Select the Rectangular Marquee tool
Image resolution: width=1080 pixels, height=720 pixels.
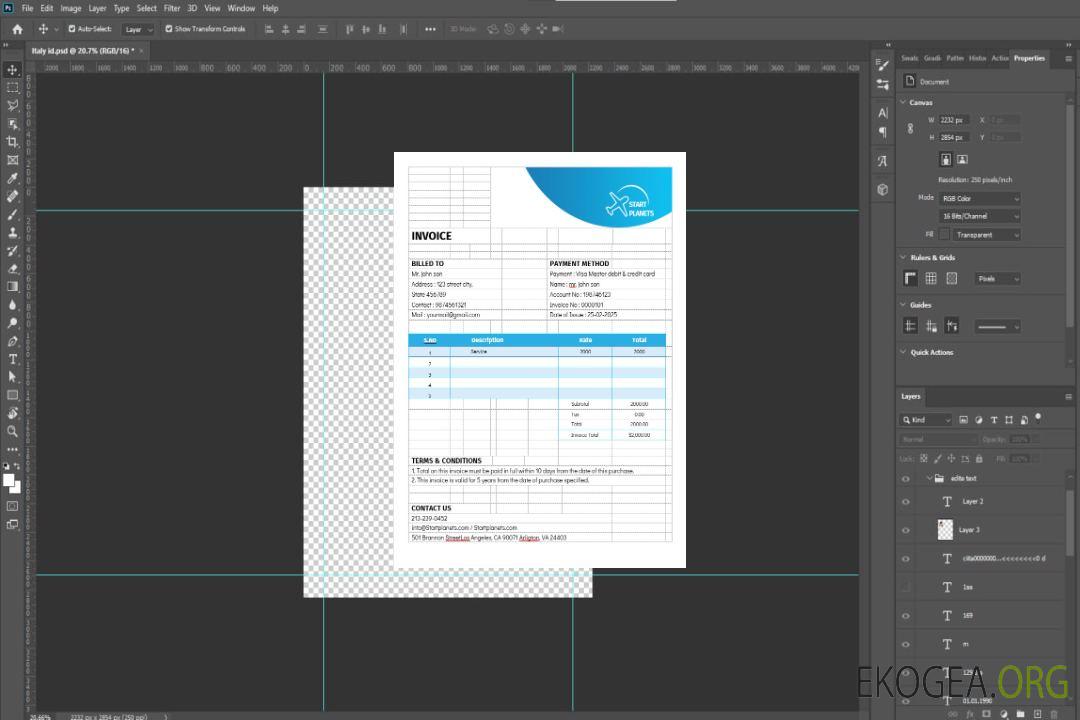(13, 87)
